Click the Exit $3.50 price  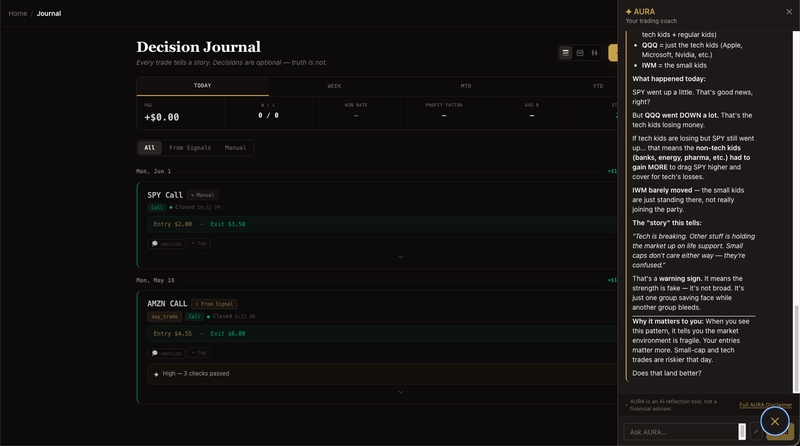click(228, 224)
